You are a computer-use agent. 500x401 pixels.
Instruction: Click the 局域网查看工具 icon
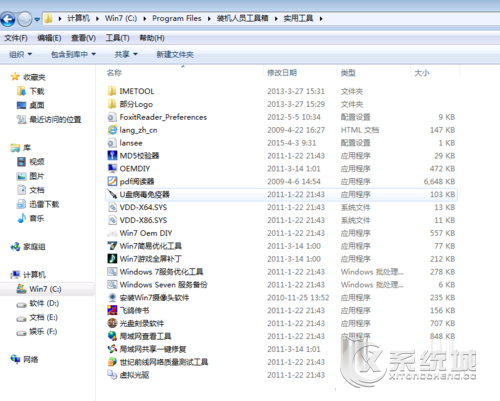tap(112, 336)
